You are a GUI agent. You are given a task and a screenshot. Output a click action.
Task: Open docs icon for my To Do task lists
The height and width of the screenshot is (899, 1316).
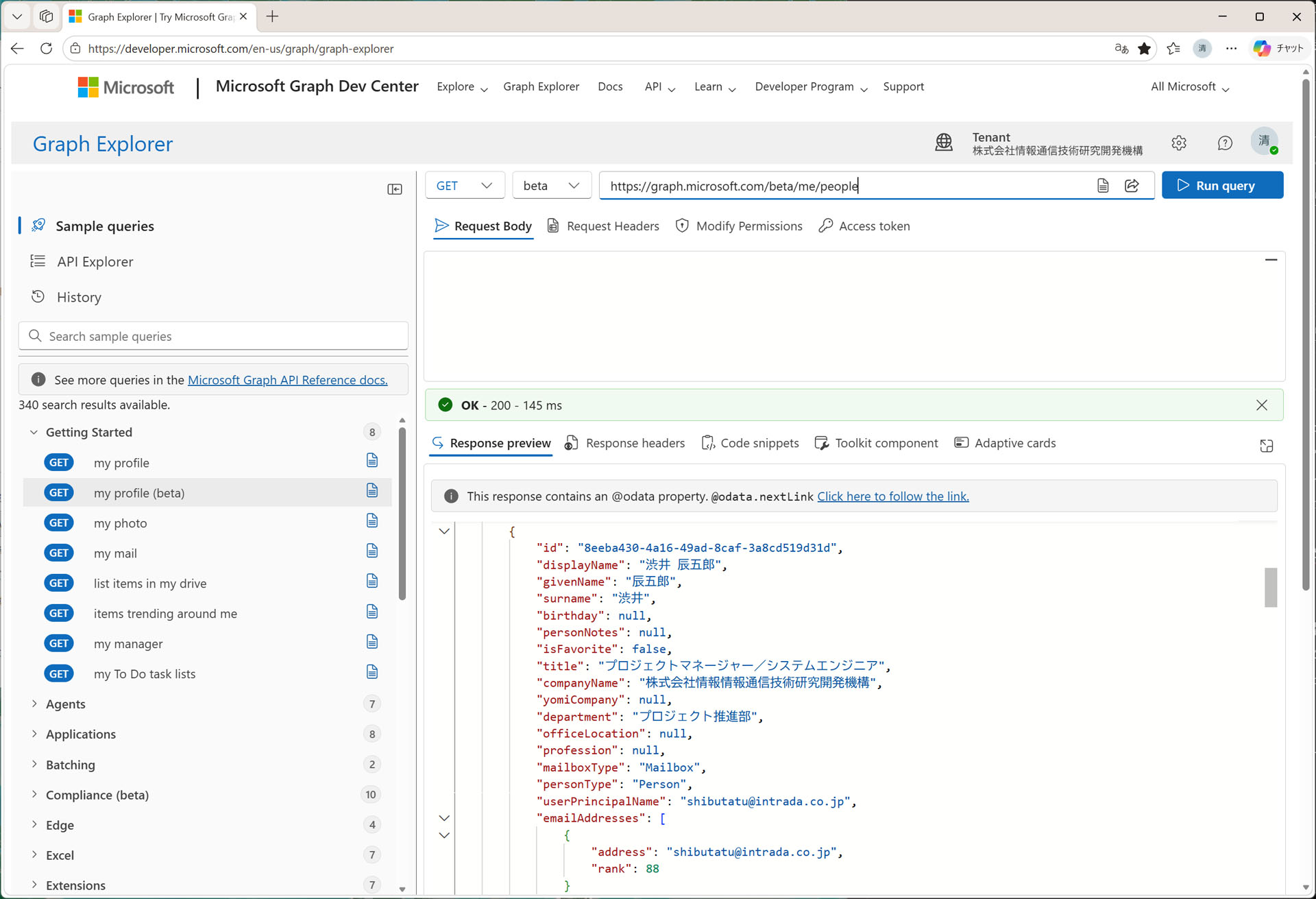click(x=372, y=671)
